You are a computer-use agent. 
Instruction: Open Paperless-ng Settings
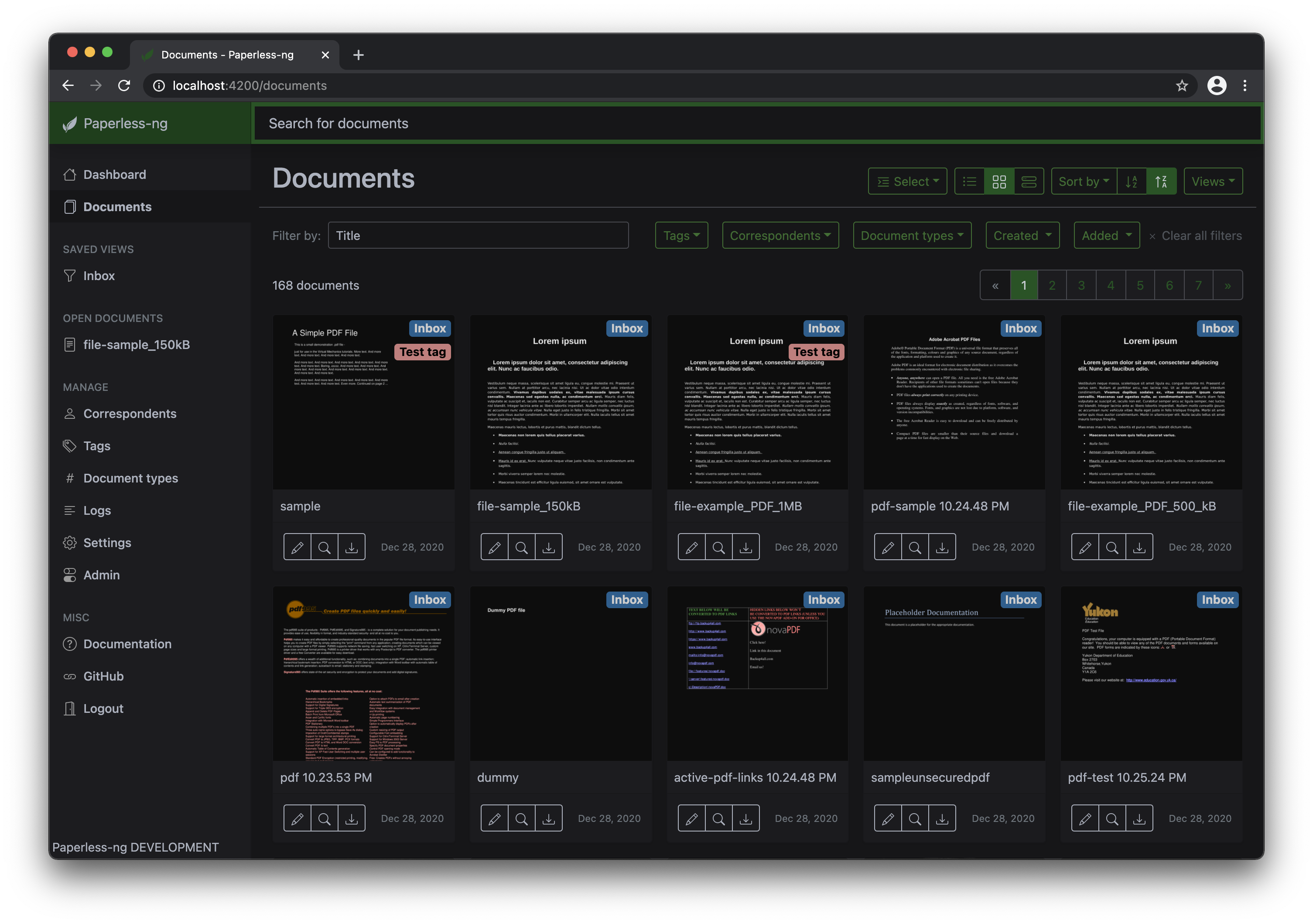pos(107,542)
